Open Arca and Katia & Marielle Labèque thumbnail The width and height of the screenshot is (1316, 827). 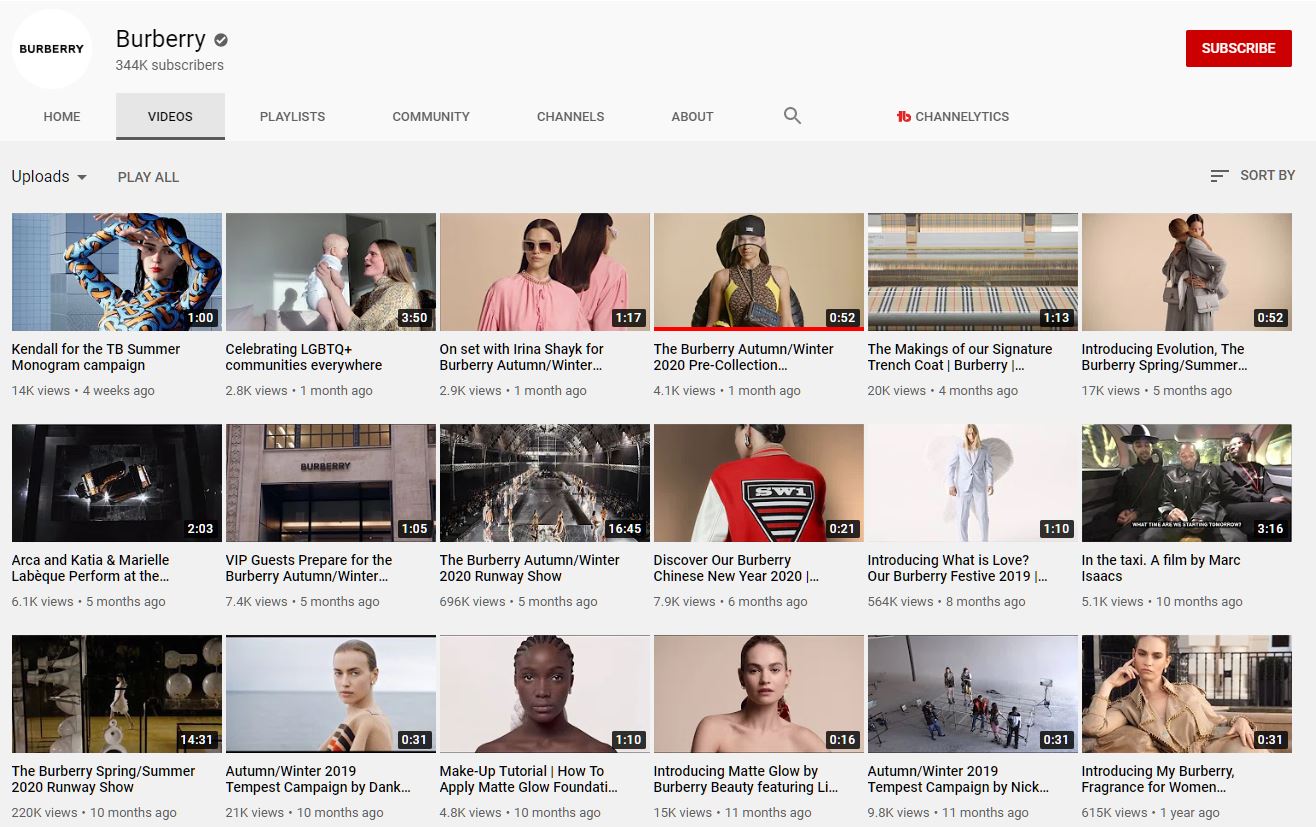(x=117, y=483)
